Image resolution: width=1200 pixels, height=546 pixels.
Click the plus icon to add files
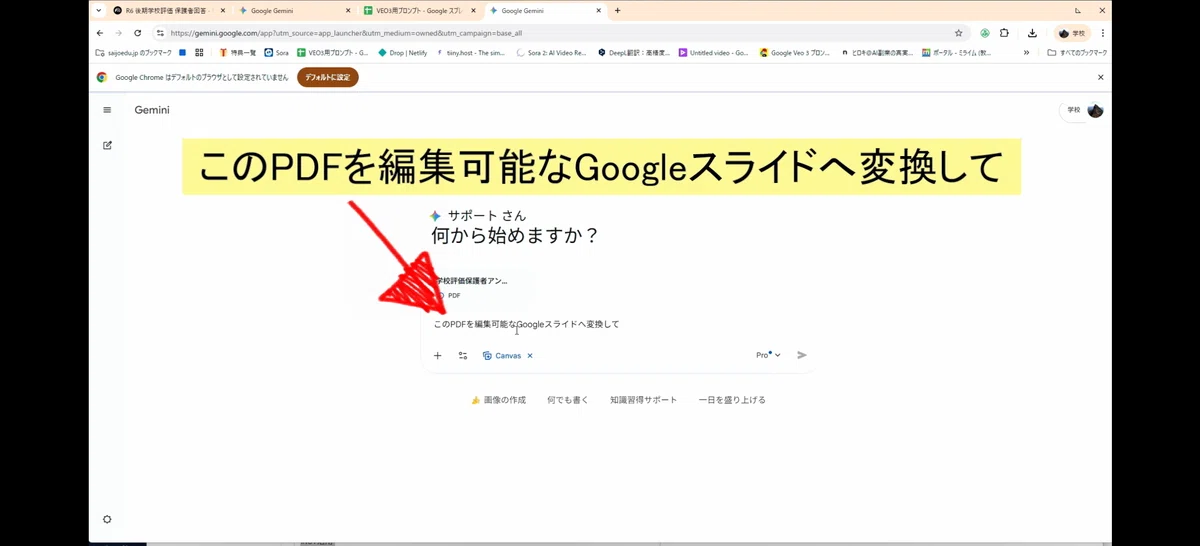click(437, 355)
